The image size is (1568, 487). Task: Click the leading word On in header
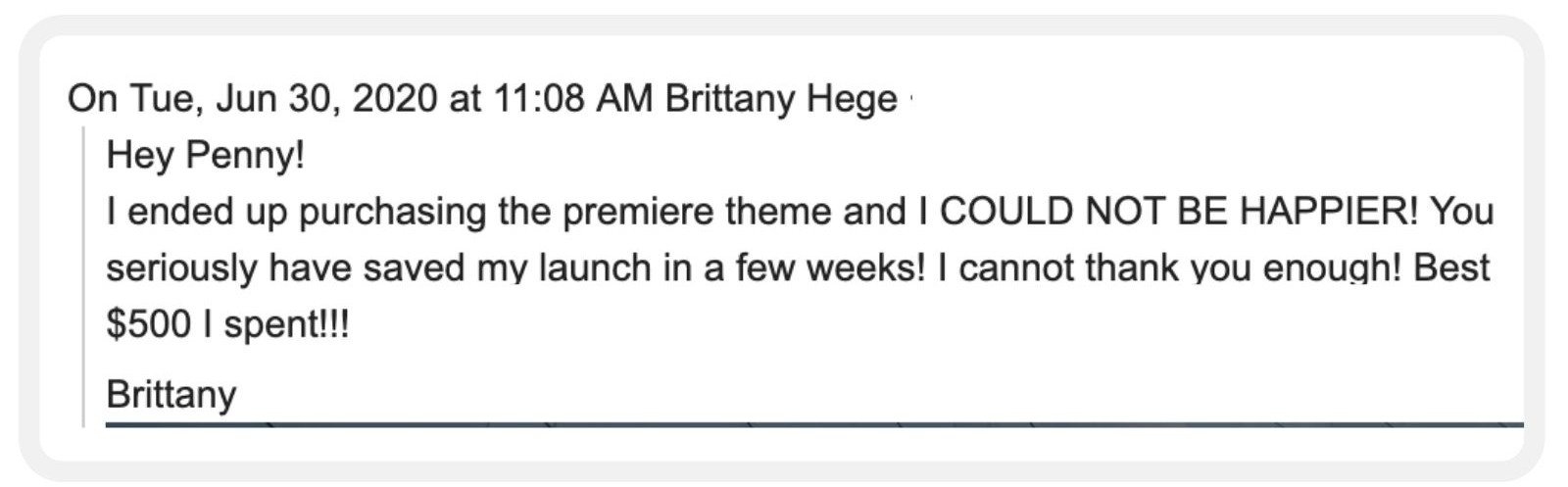[x=92, y=98]
